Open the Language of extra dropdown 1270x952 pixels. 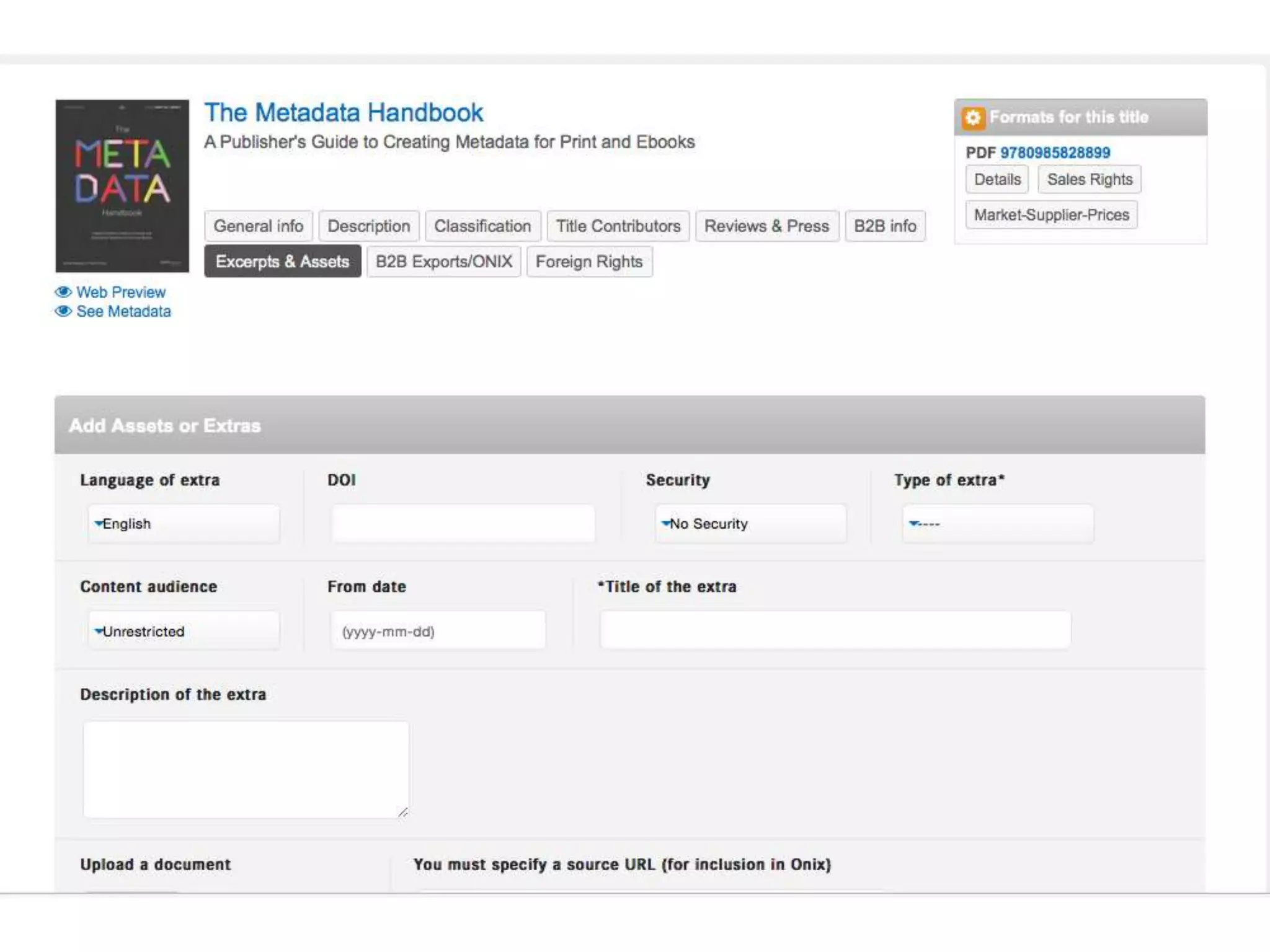[x=184, y=524]
